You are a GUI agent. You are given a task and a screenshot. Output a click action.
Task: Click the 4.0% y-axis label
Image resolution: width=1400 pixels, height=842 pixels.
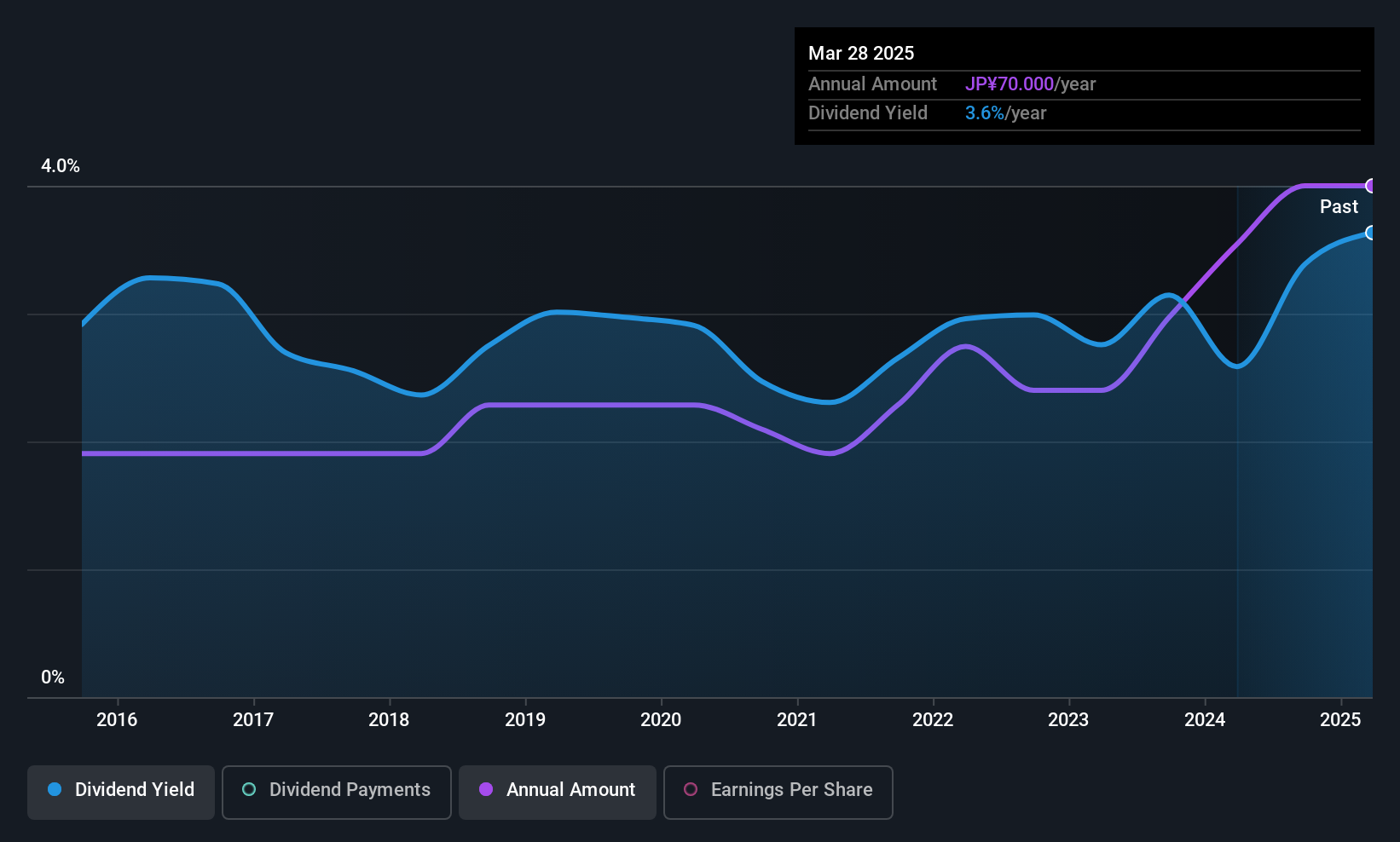pyautogui.click(x=61, y=166)
